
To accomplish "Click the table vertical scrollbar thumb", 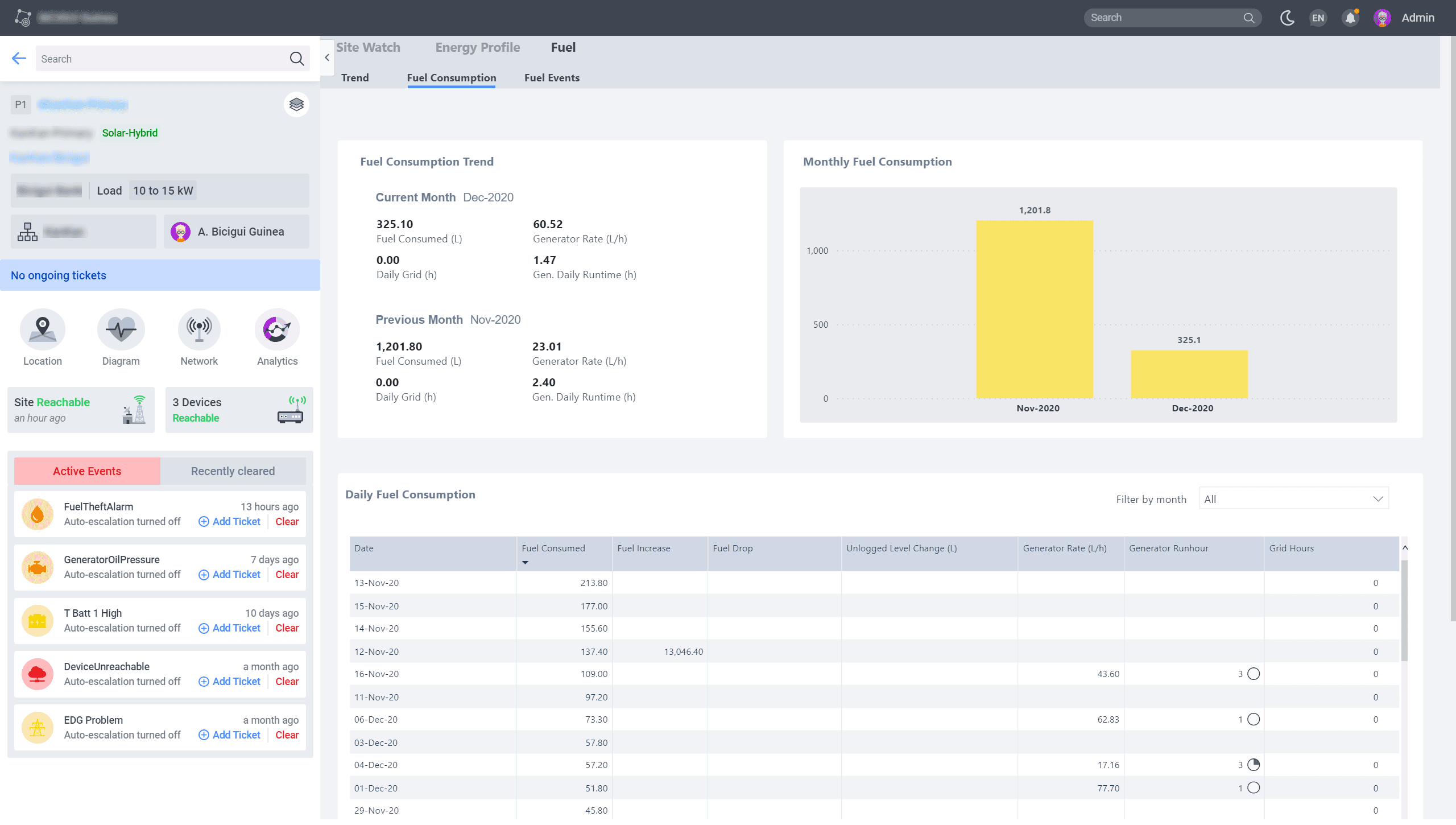I will 1405,610.
